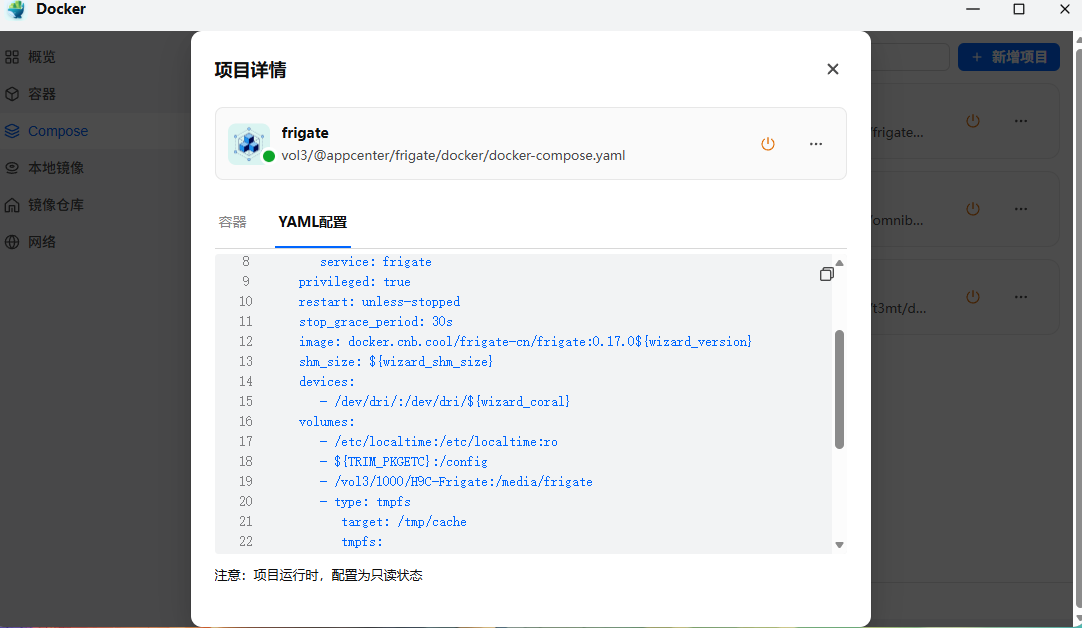Open more options menu for frigate in dialog
1082x628 pixels.
[816, 144]
